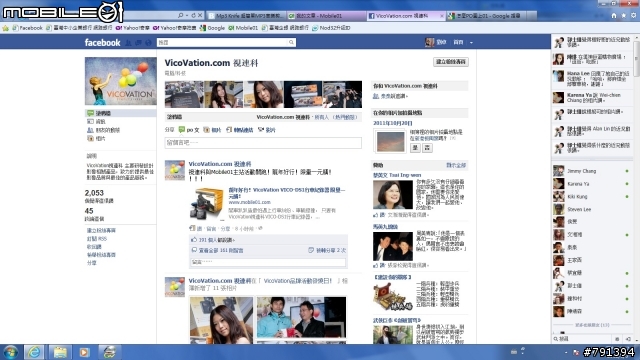Click the IE home icon
The image size is (640, 360).
613,16
